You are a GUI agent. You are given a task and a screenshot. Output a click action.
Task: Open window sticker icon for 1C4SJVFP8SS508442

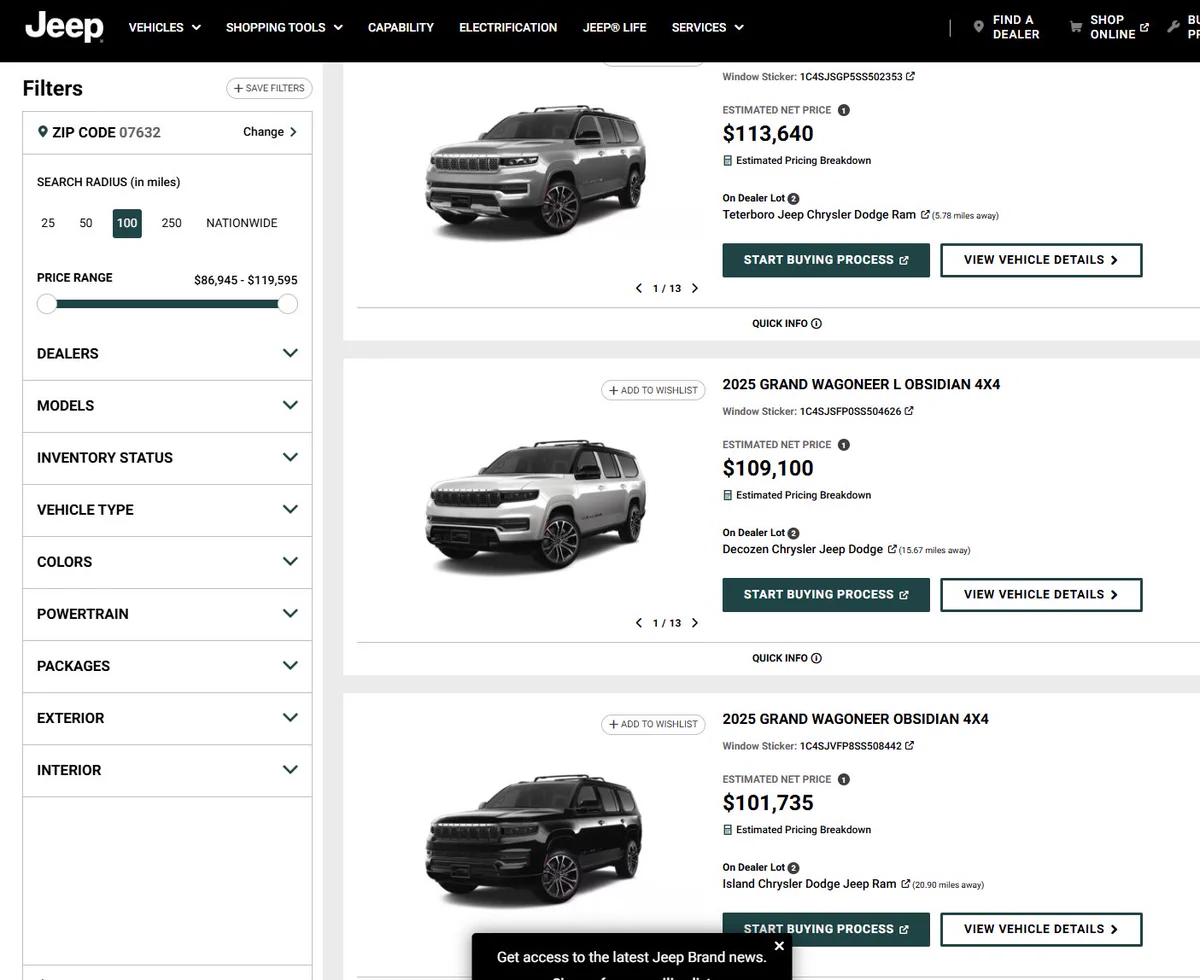point(909,745)
